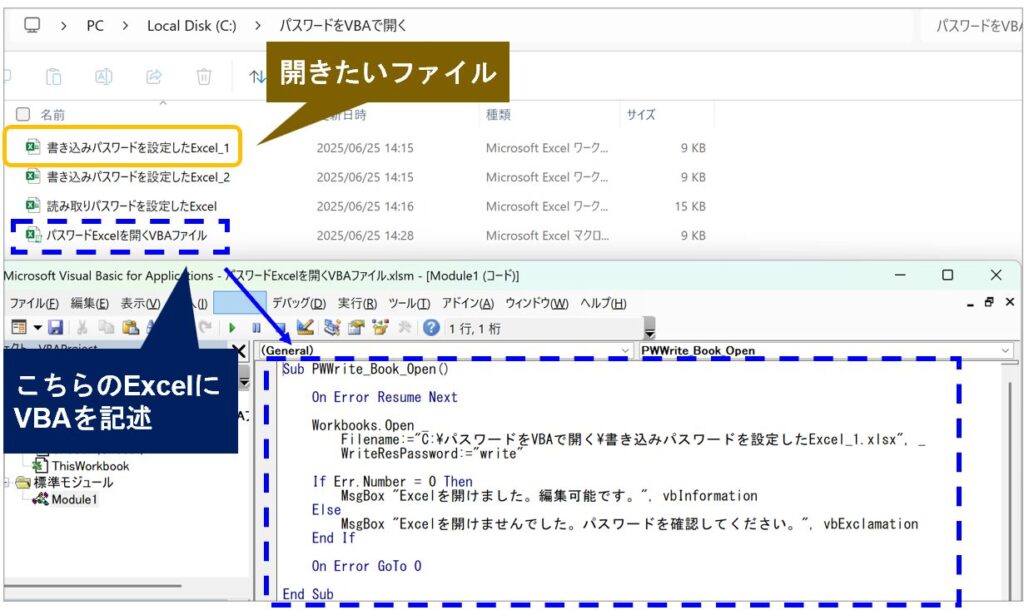
Task: Click the Rename icon in Explorer toolbar
Action: pyautogui.click(x=104, y=77)
